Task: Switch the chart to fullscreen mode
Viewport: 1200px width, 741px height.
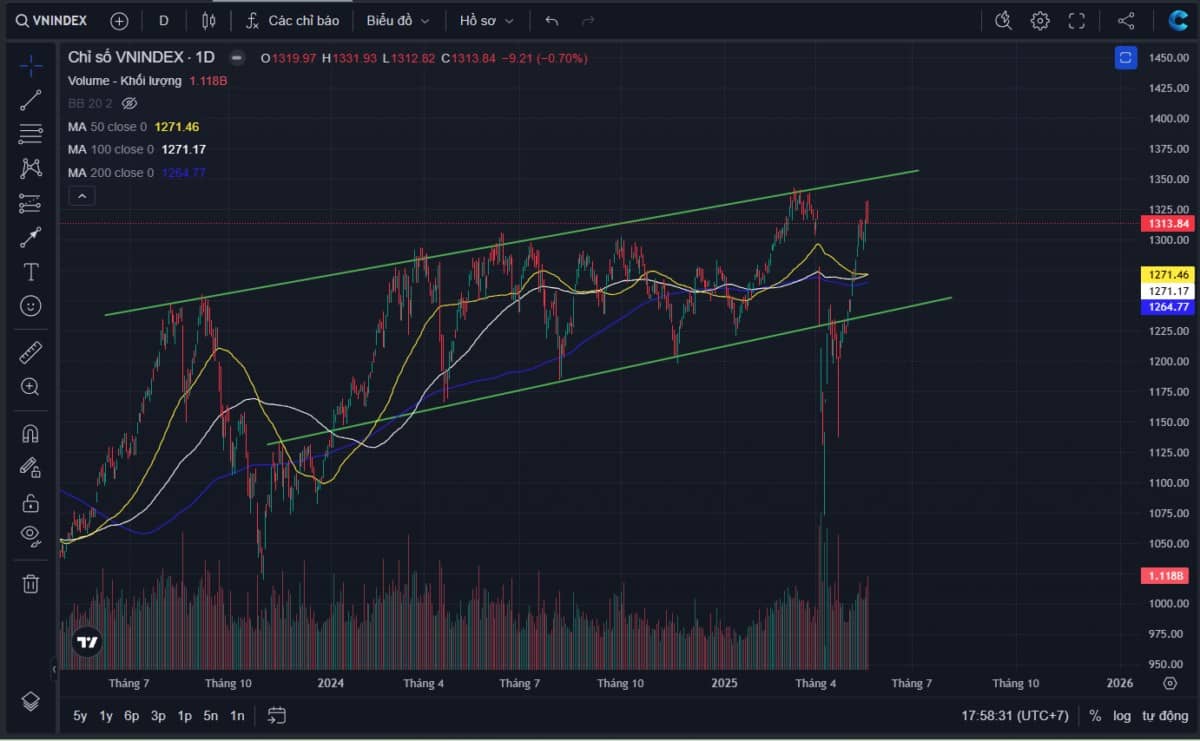Action: (1077, 20)
